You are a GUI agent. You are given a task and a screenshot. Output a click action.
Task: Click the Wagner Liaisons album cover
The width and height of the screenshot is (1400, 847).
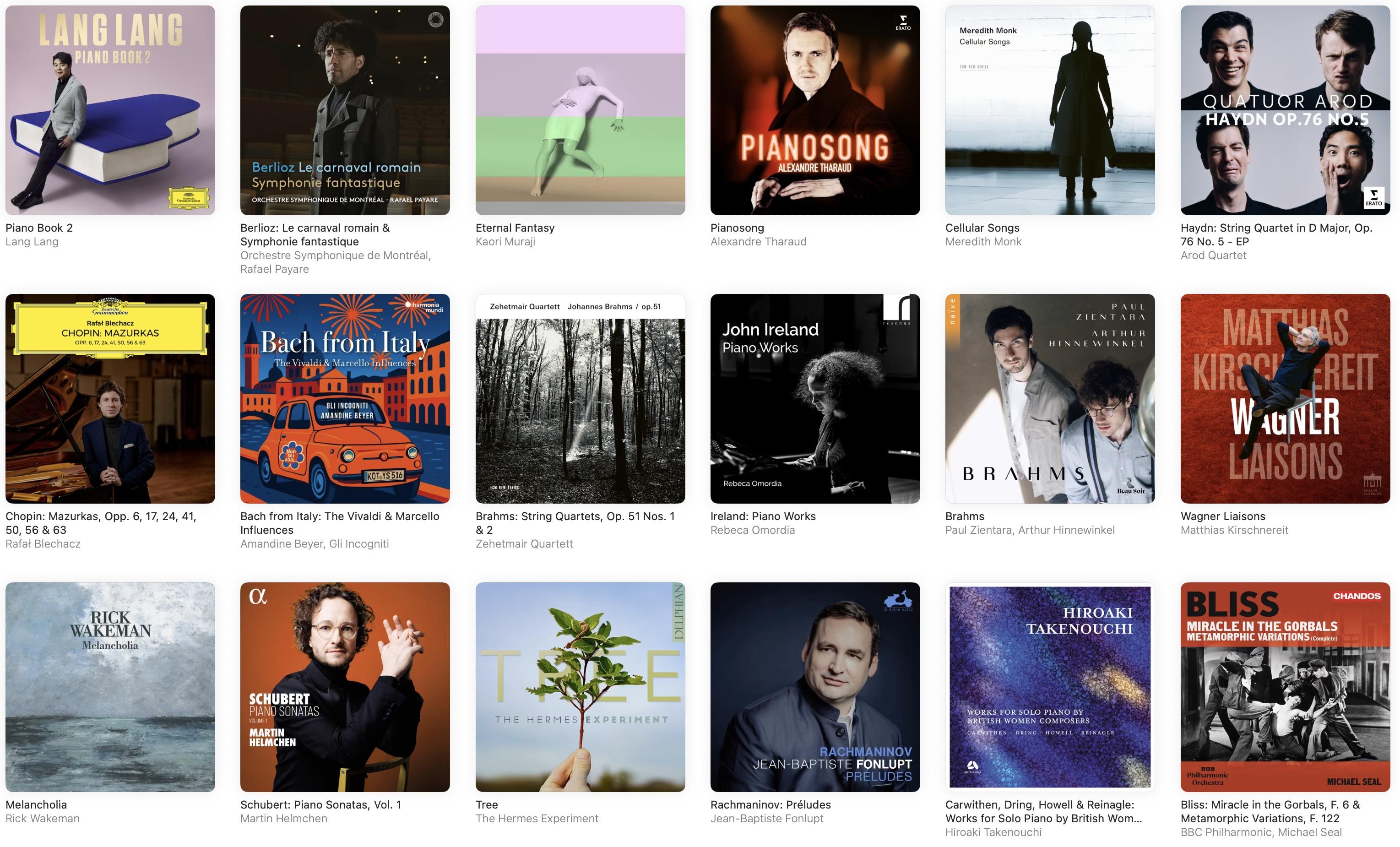click(x=1285, y=398)
